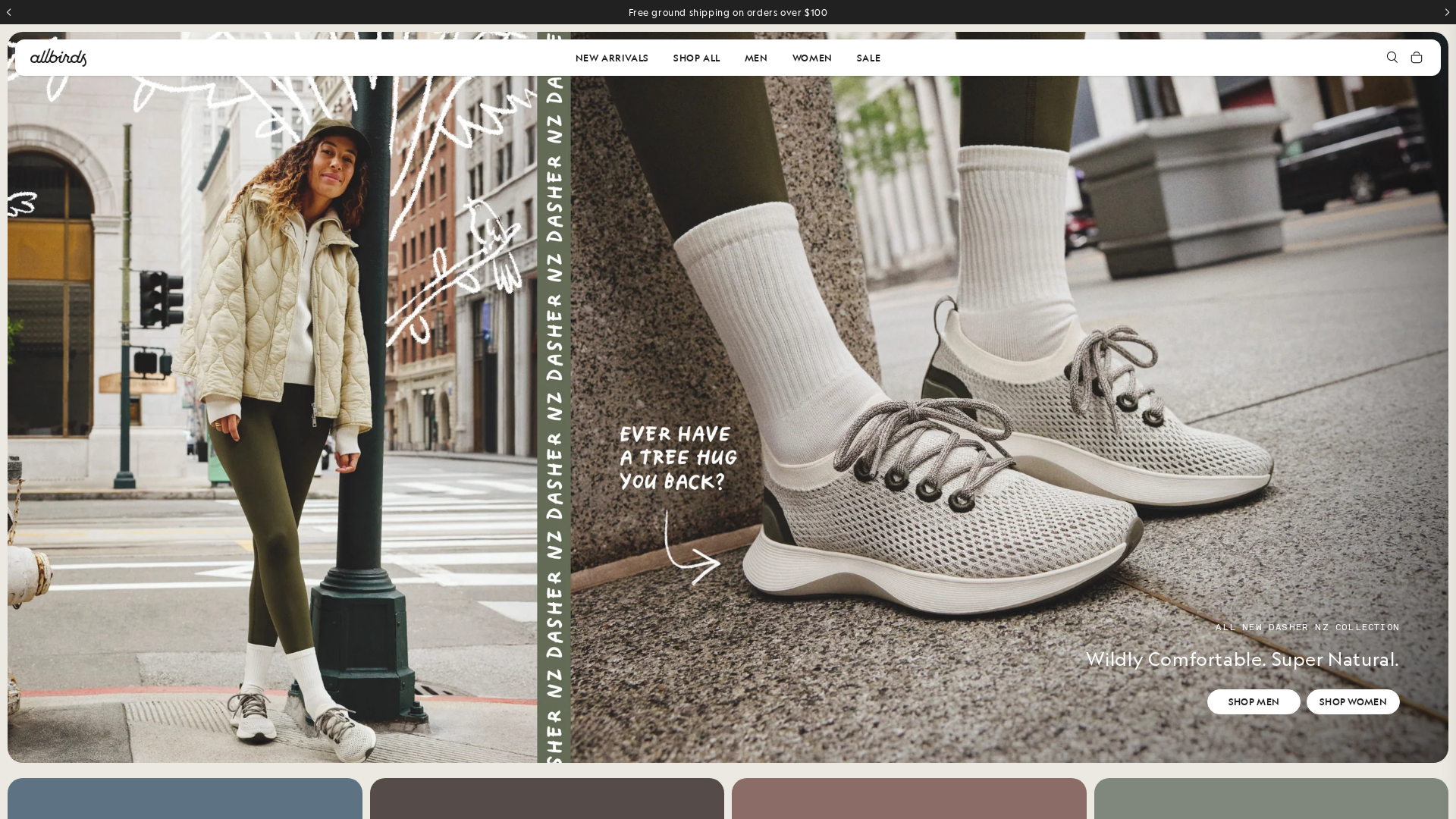Viewport: 1456px width, 819px height.
Task: Show previous announcement with left arrow
Action: click(x=9, y=12)
